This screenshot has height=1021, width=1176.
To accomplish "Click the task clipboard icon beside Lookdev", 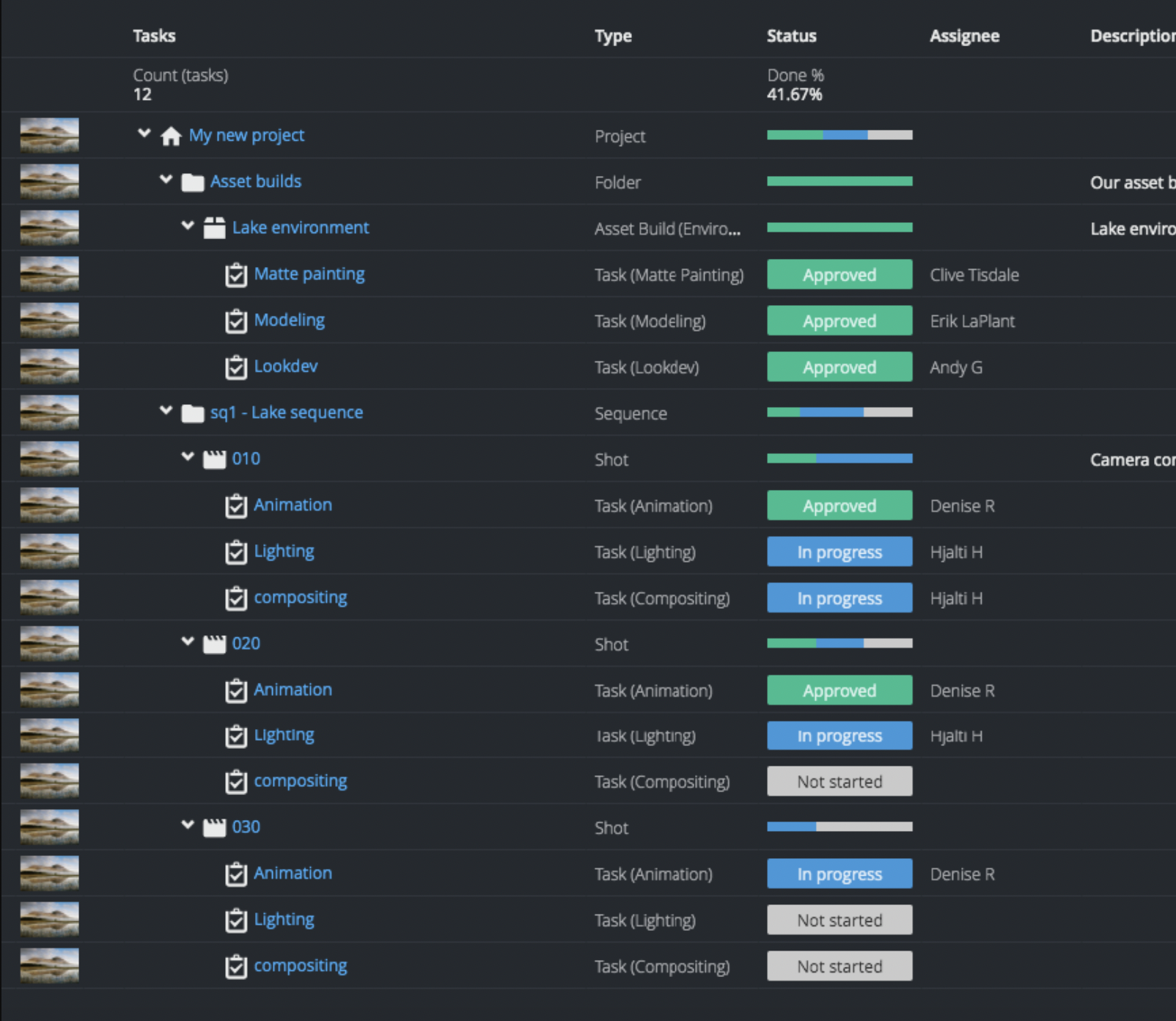I will click(236, 367).
